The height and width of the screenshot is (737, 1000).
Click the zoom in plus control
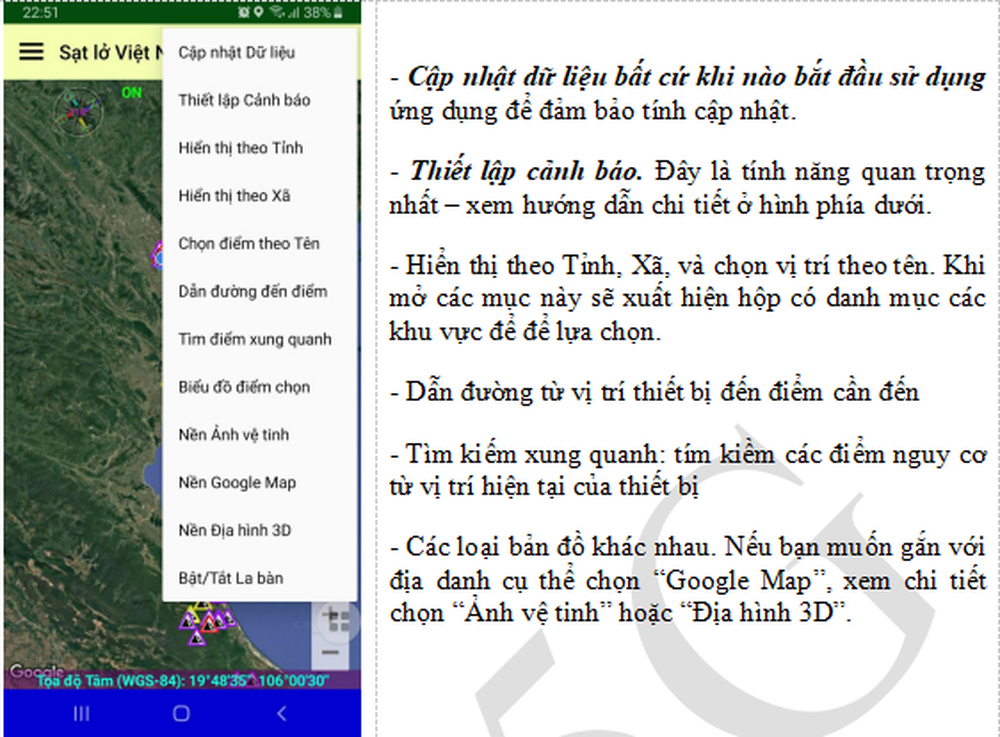(330, 614)
